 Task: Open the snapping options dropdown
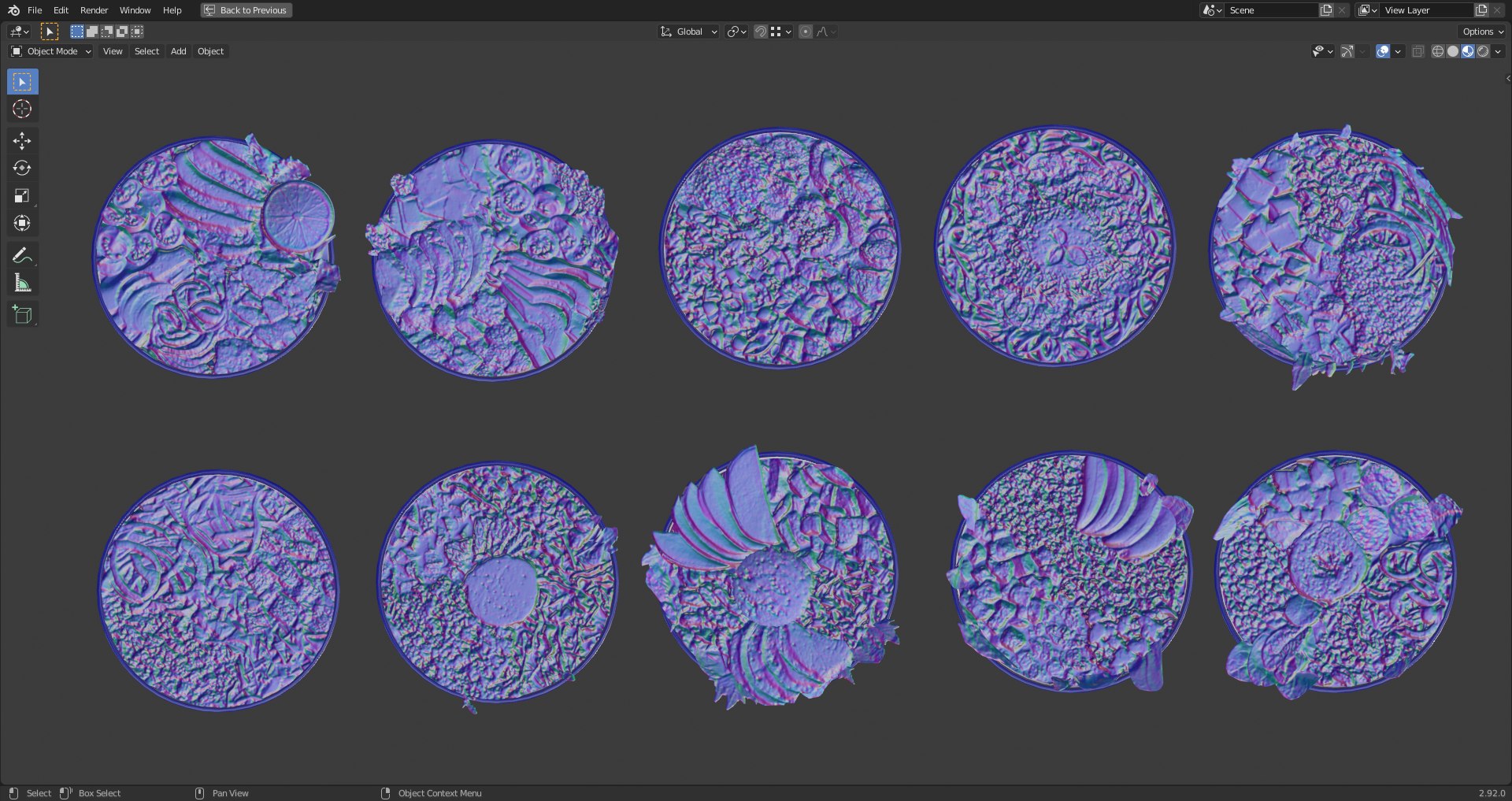click(x=781, y=32)
